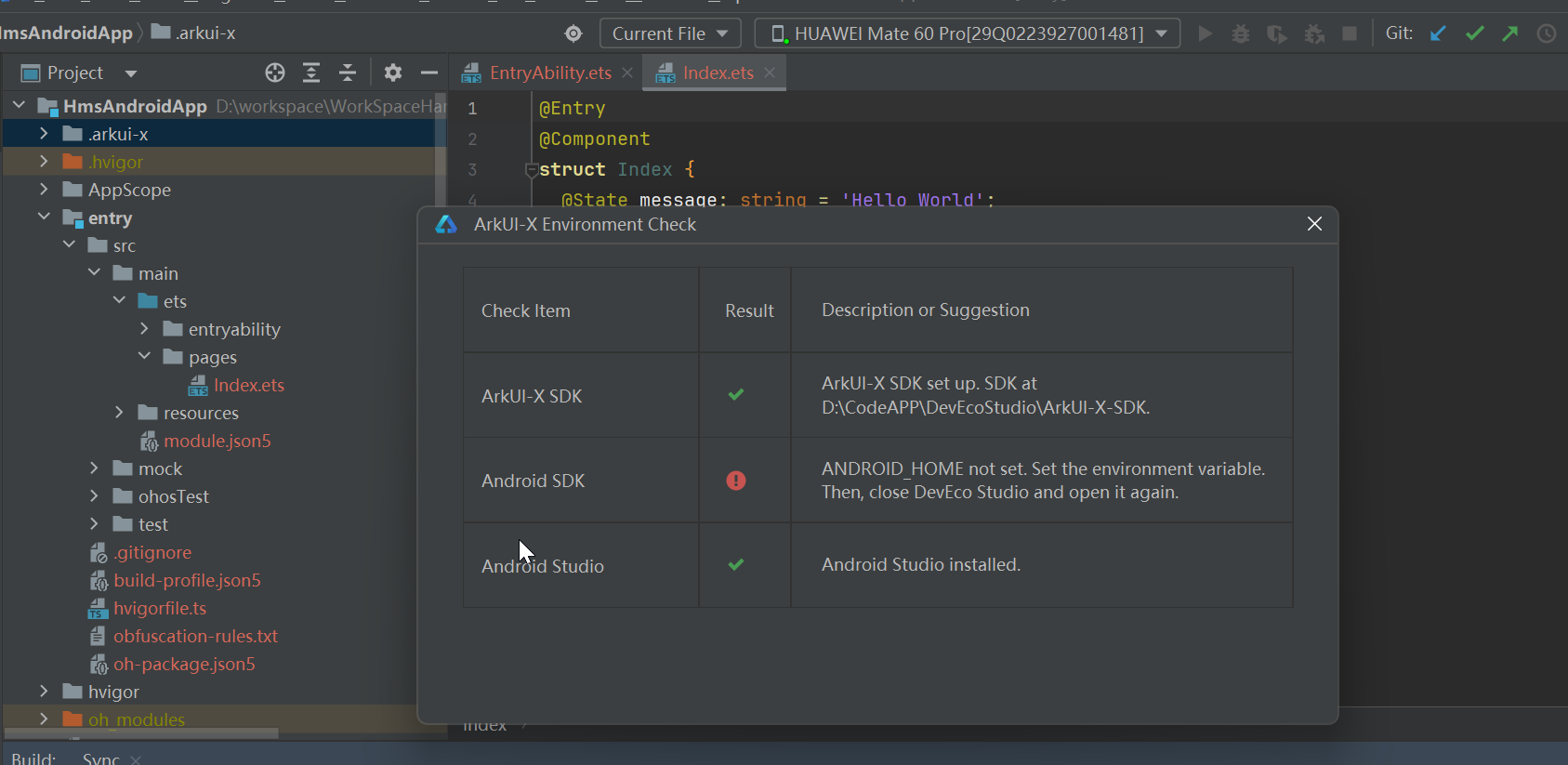The width and height of the screenshot is (1568, 765).
Task: Collapse the entry module folder
Action: (x=44, y=218)
